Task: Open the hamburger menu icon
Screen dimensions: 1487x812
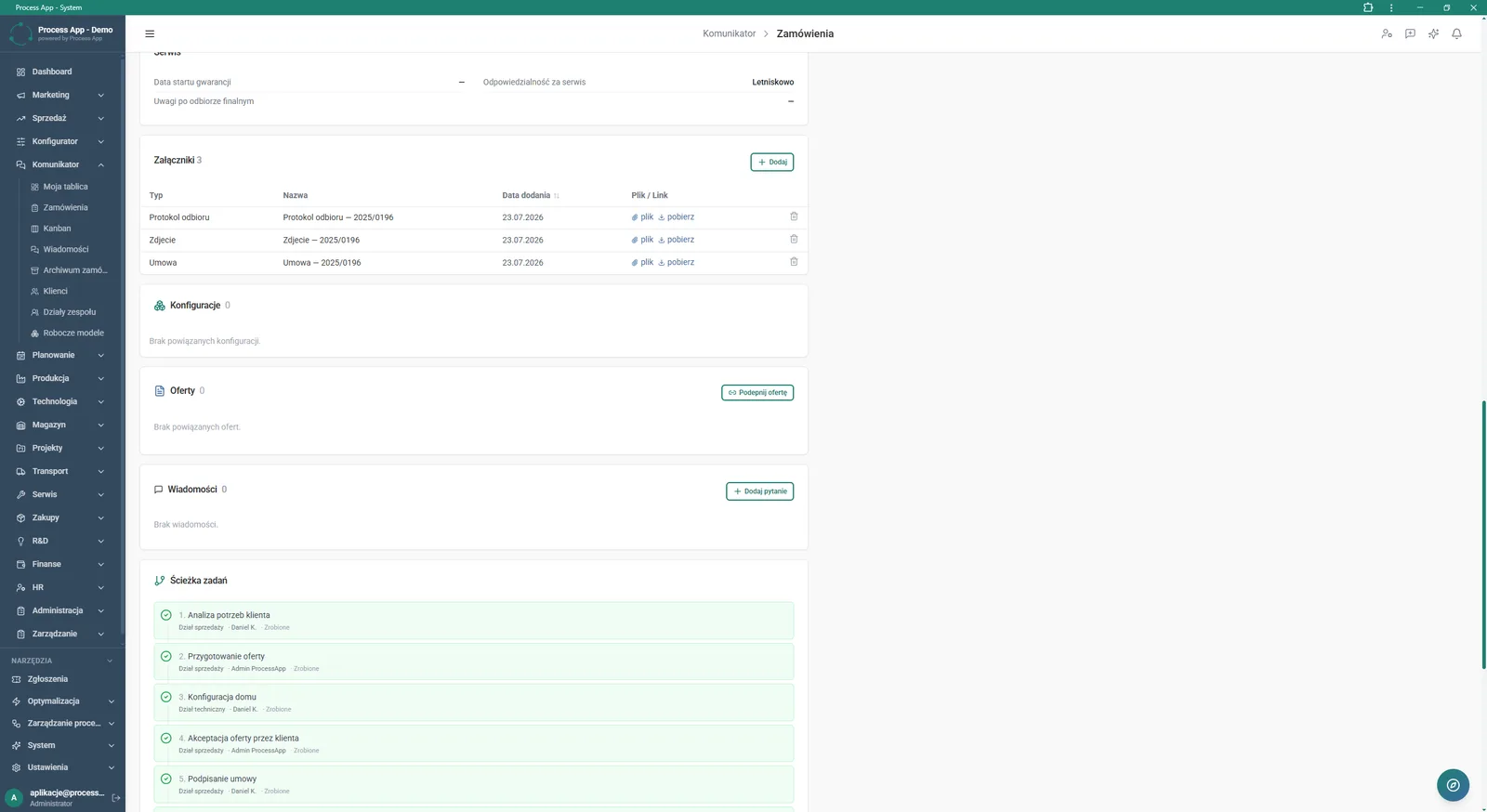Action: [150, 33]
